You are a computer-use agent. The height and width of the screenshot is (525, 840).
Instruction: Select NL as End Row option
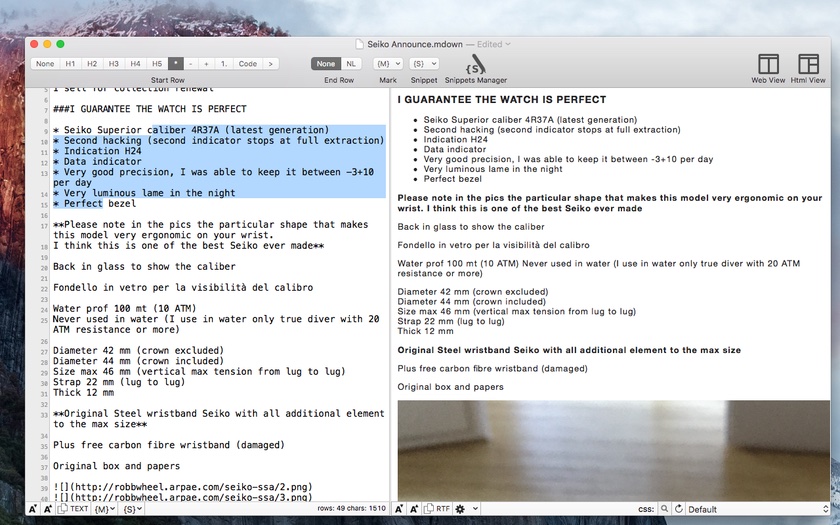351,63
